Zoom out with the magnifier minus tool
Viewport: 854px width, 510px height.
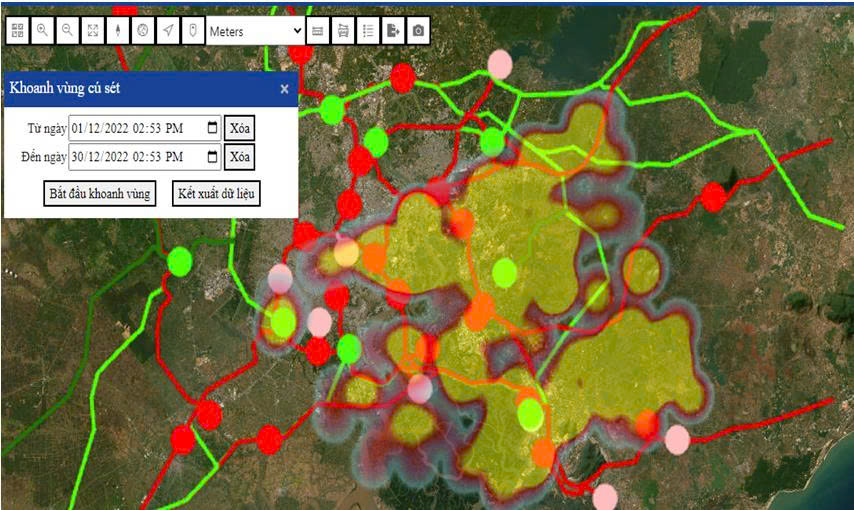pos(68,31)
